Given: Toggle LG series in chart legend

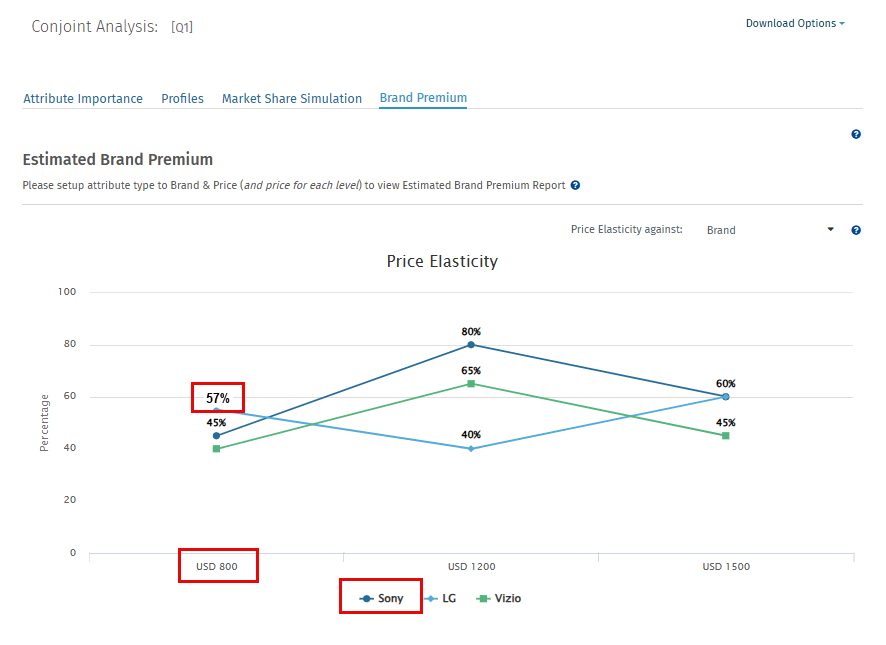Looking at the screenshot, I should click(x=441, y=598).
